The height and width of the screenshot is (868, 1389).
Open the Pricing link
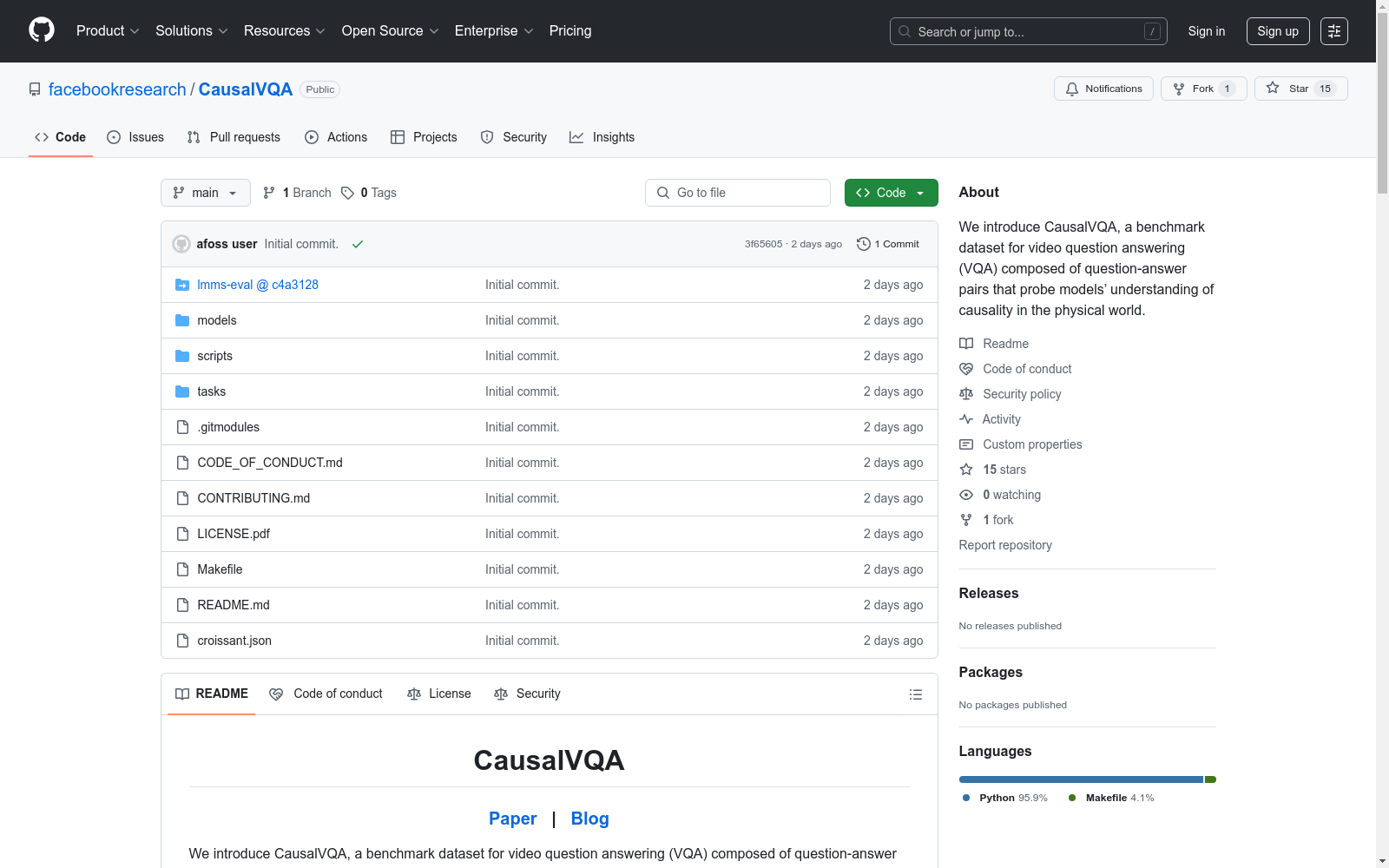[570, 31]
